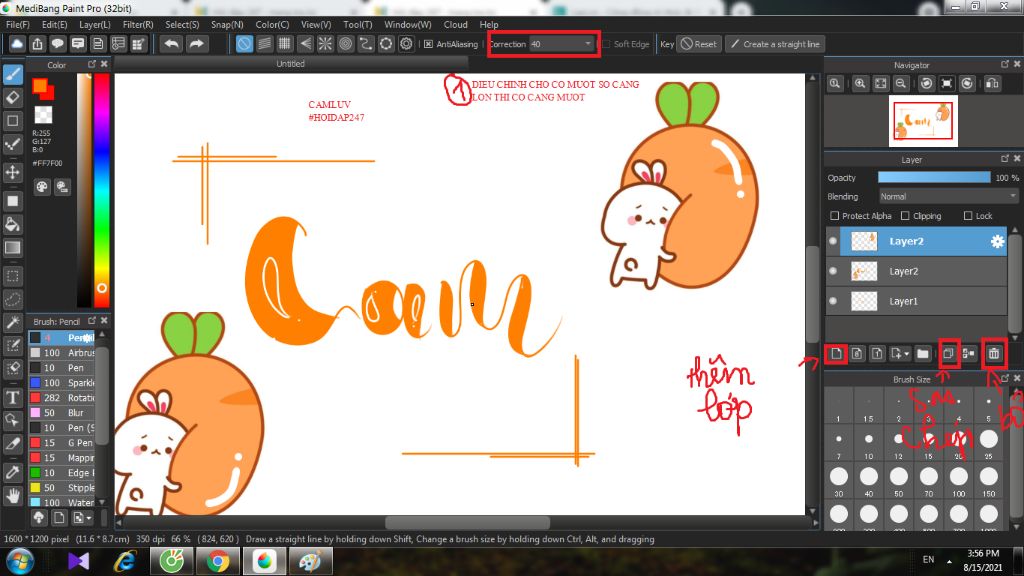
Task: Click the transparent color swatch
Action: [x=43, y=114]
